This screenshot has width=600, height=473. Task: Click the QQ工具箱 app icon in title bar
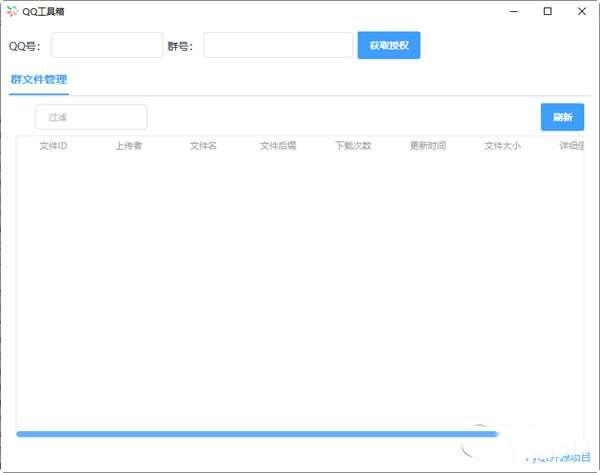point(12,12)
